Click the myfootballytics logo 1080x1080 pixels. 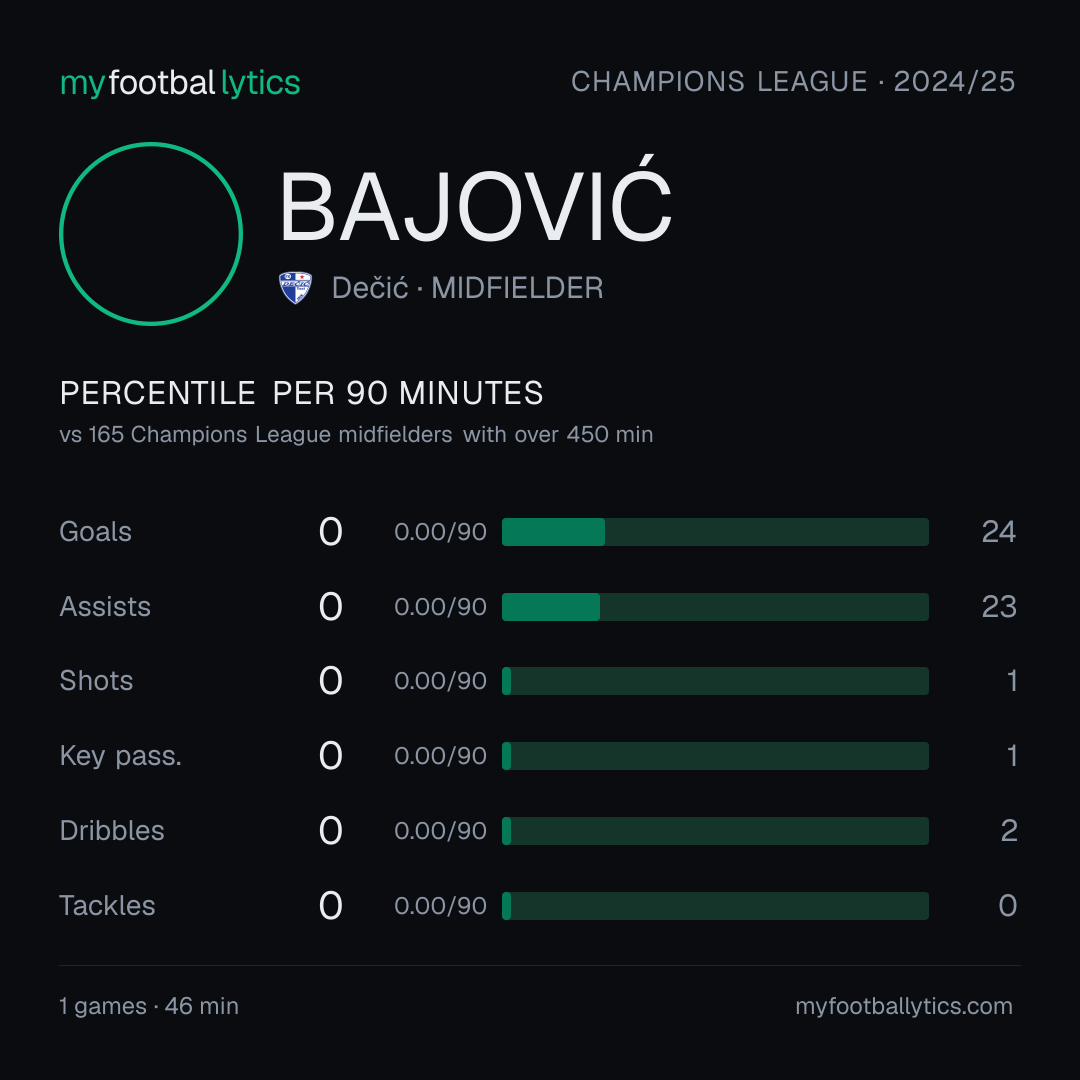pos(180,83)
